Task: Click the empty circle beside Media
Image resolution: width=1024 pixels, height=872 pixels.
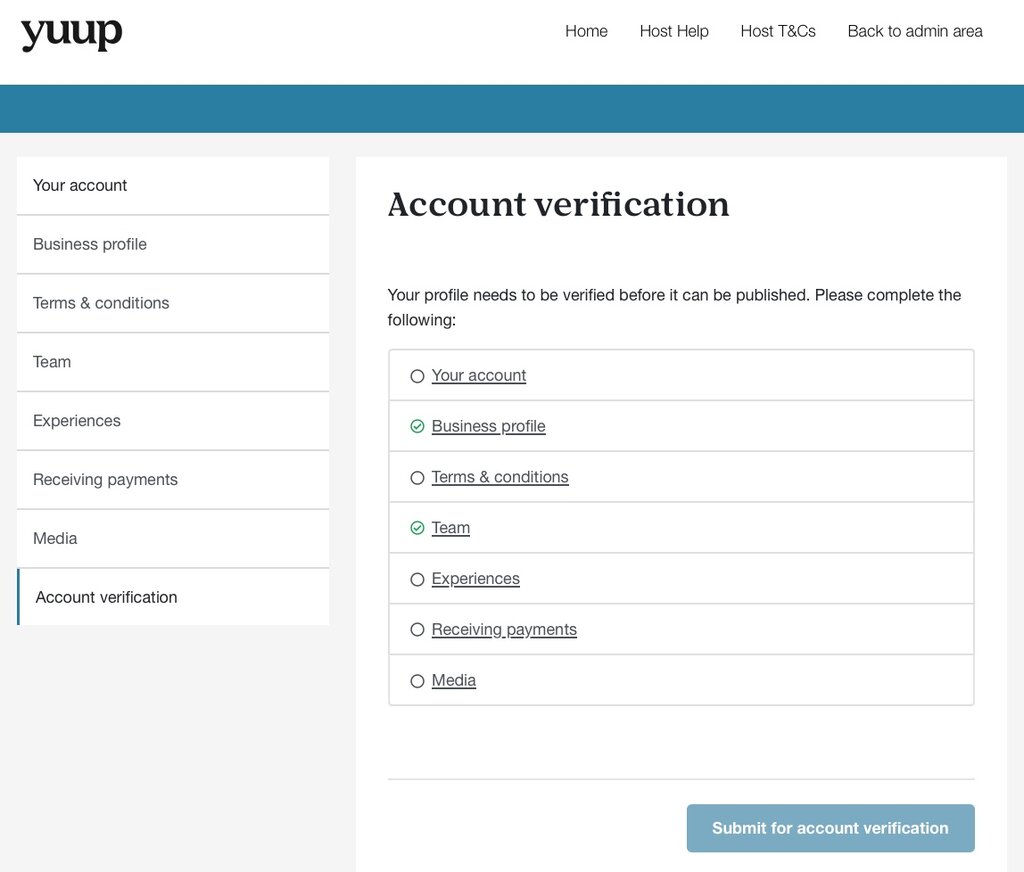Action: tap(417, 681)
